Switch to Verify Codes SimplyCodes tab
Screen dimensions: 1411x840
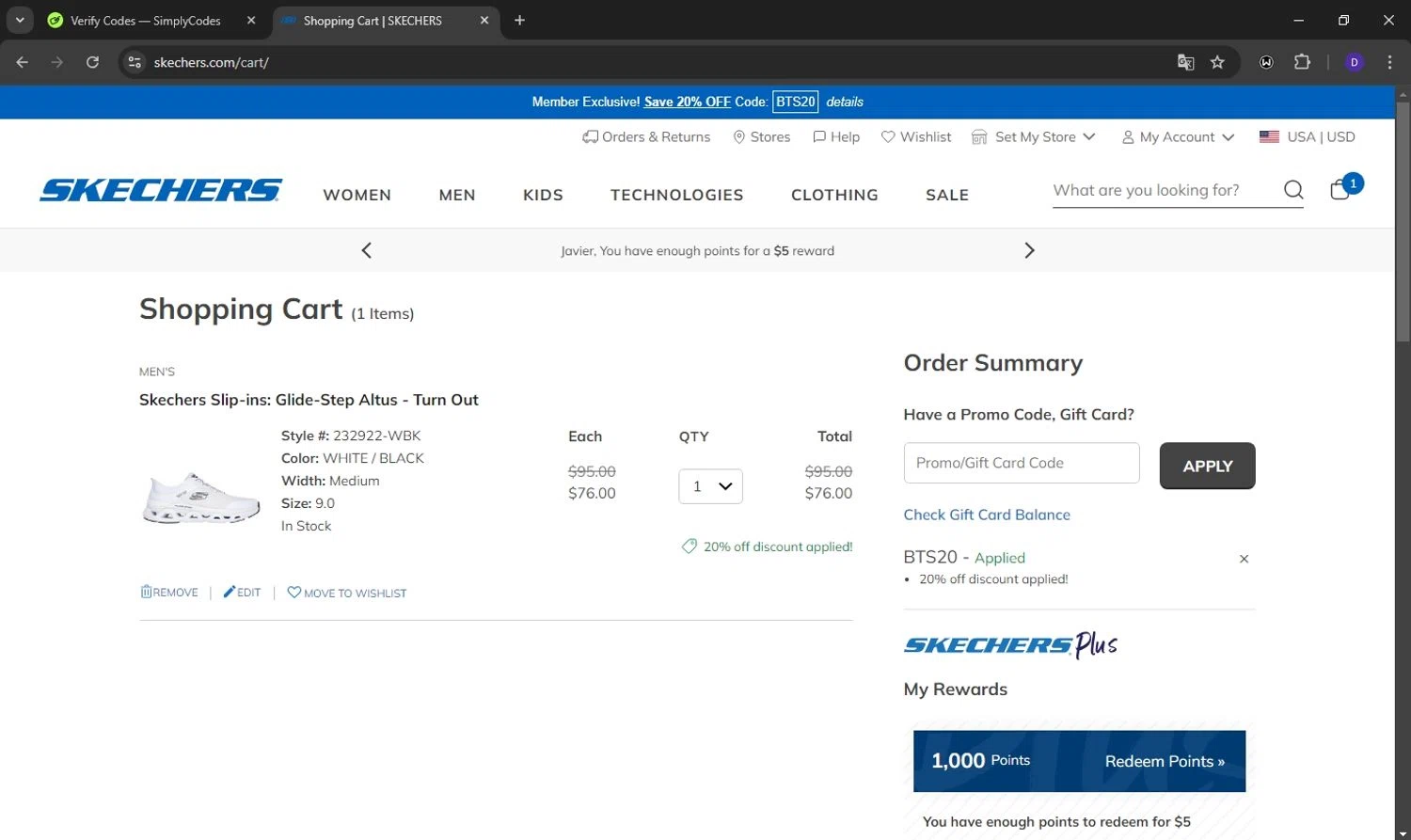(x=146, y=20)
